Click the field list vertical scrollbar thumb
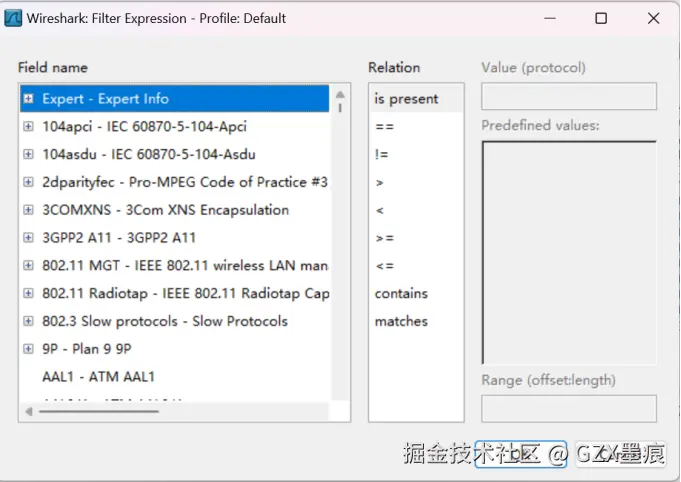Image resolution: width=681 pixels, height=482 pixels. [x=340, y=107]
